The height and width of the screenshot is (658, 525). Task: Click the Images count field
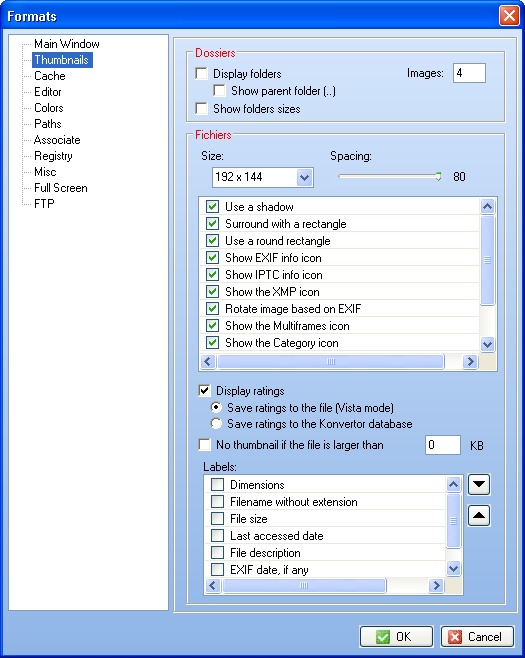tap(469, 73)
